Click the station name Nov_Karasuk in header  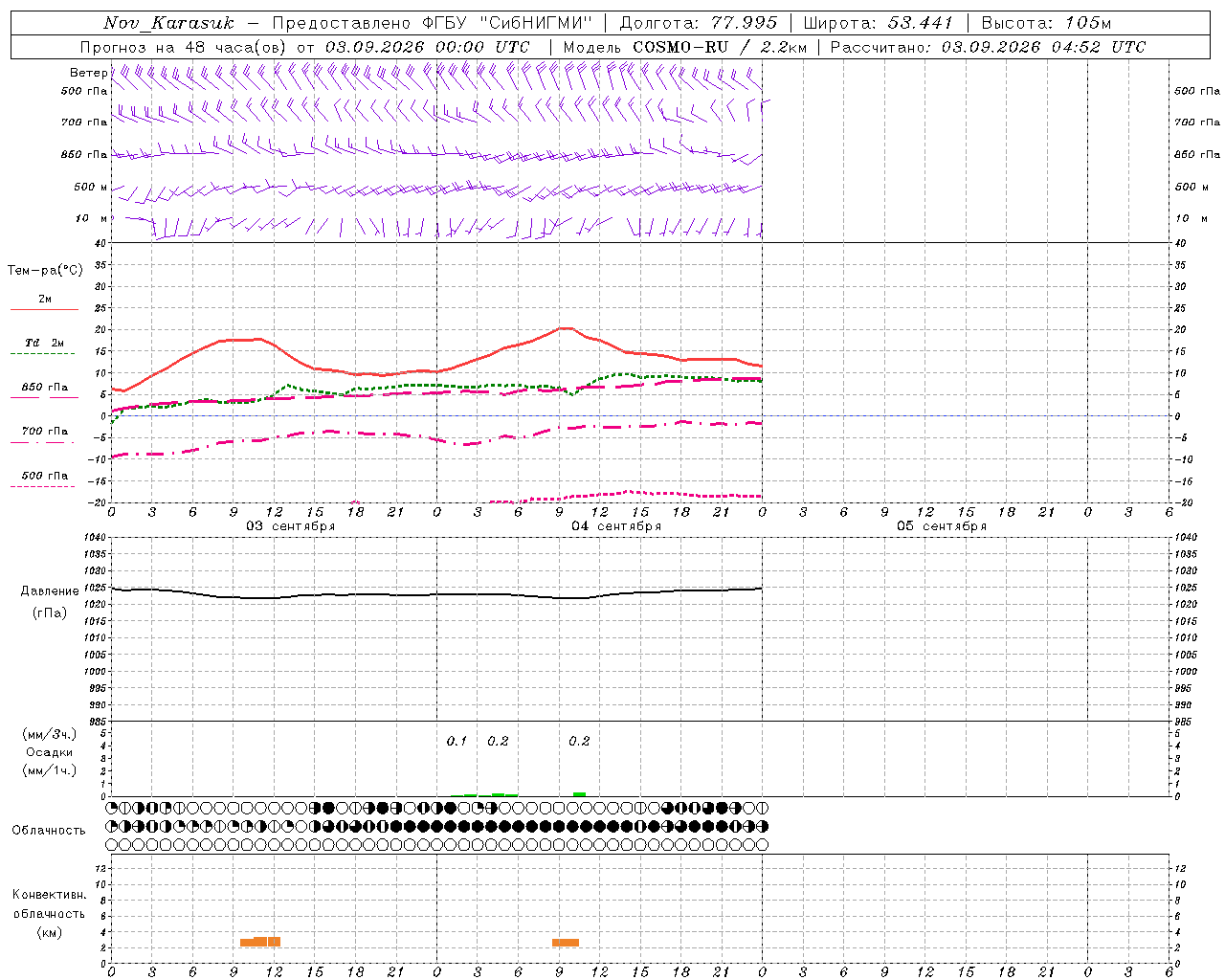tap(168, 23)
